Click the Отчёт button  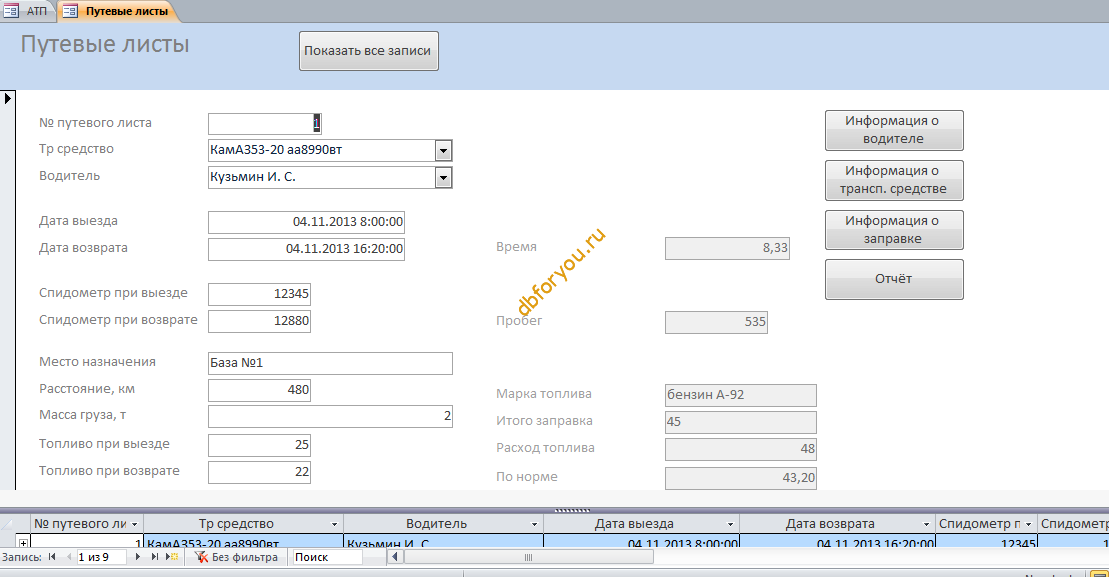click(894, 279)
